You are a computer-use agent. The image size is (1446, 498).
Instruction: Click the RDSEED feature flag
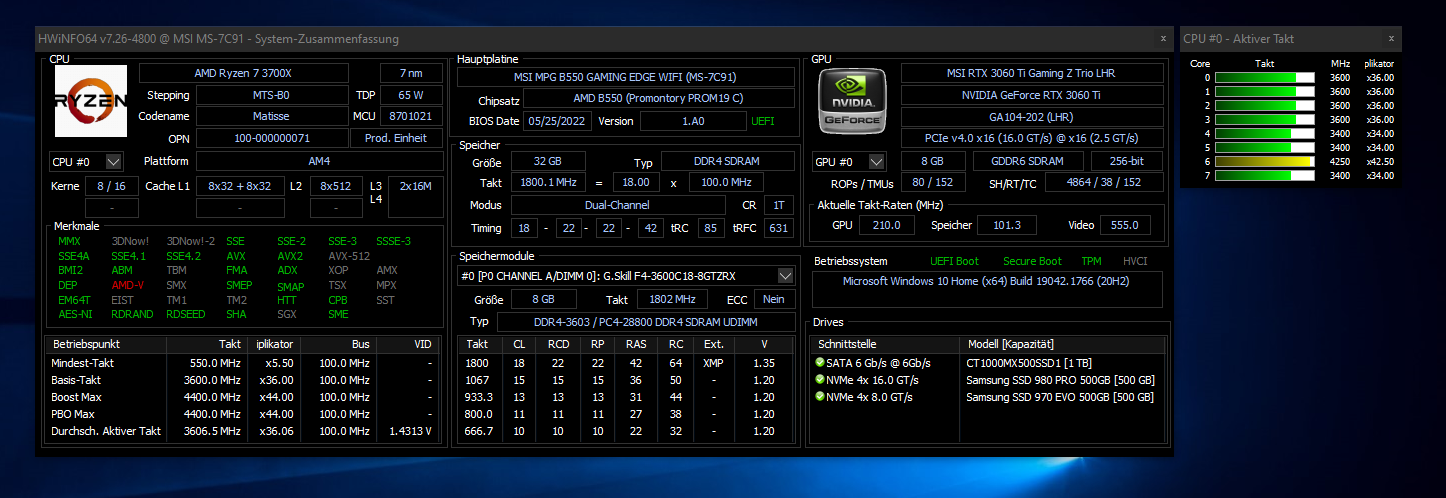(185, 314)
